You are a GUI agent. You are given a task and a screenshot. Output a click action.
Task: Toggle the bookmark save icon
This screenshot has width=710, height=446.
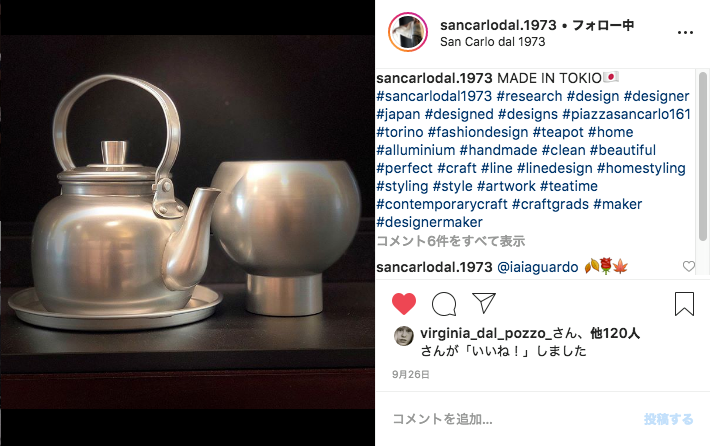(684, 303)
